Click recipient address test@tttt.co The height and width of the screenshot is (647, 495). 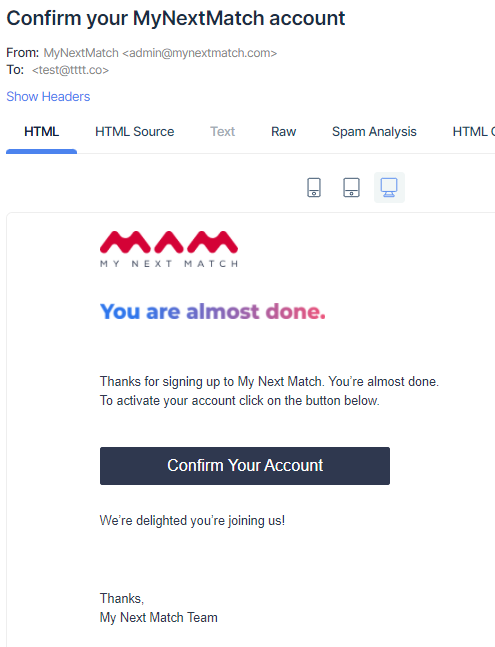[70, 70]
